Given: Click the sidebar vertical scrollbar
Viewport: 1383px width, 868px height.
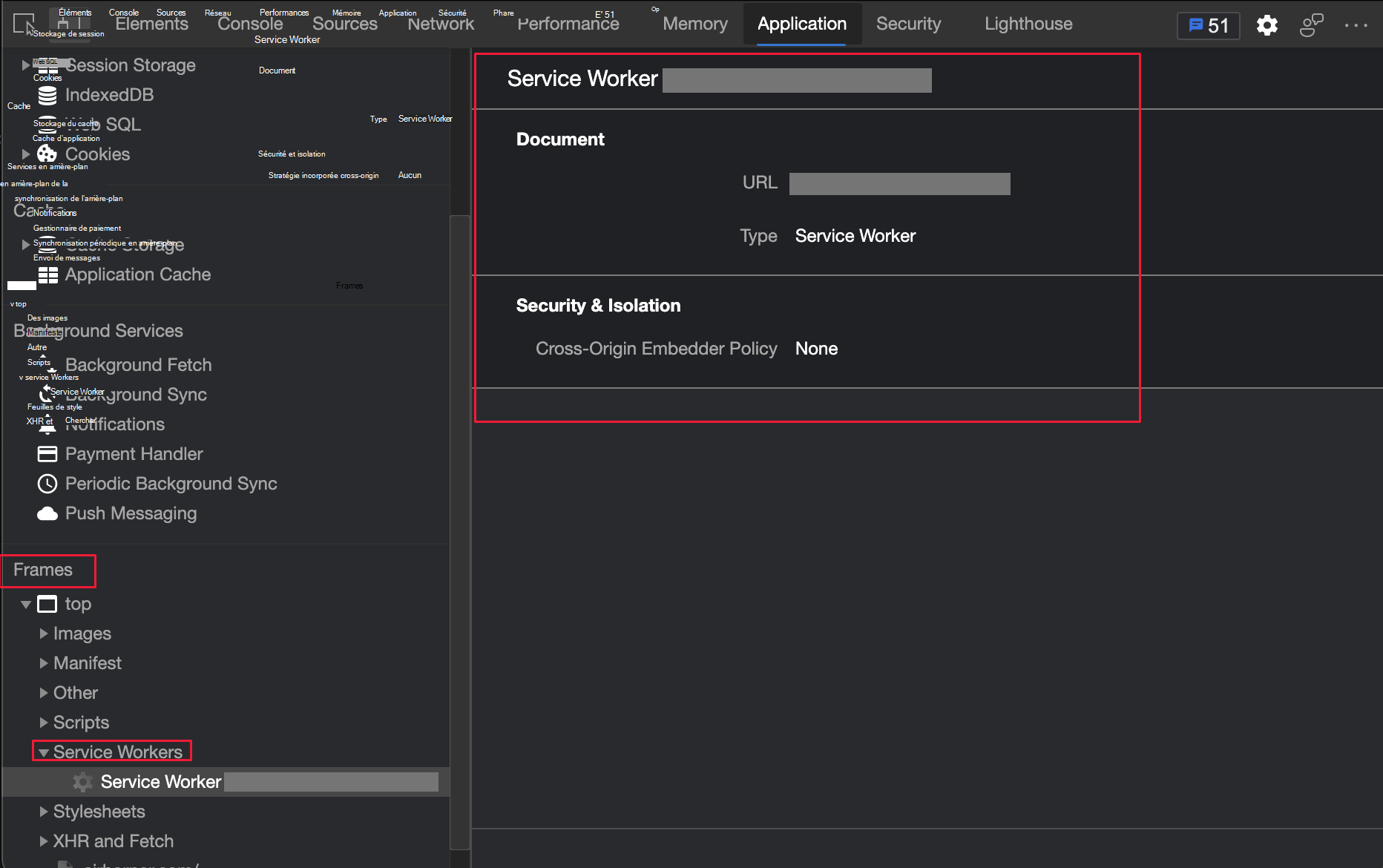Looking at the screenshot, I should pos(460,531).
